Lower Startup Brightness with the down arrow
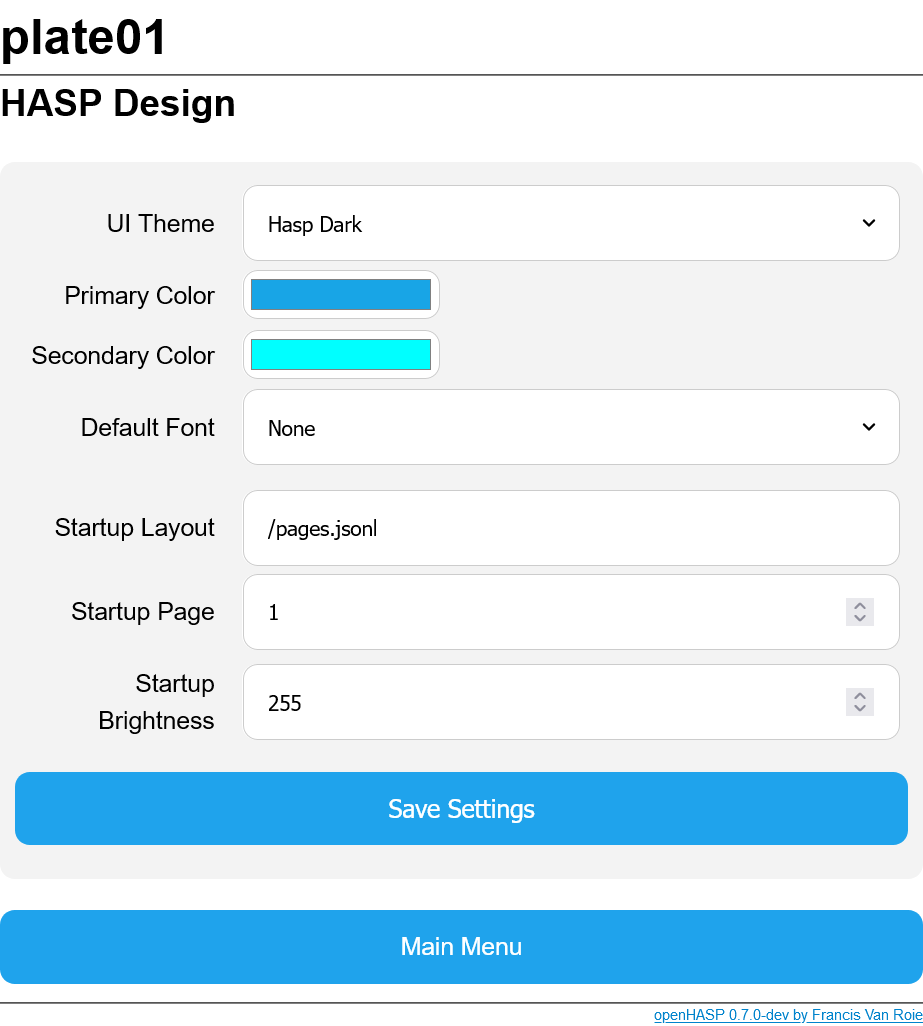 pyautogui.click(x=859, y=709)
